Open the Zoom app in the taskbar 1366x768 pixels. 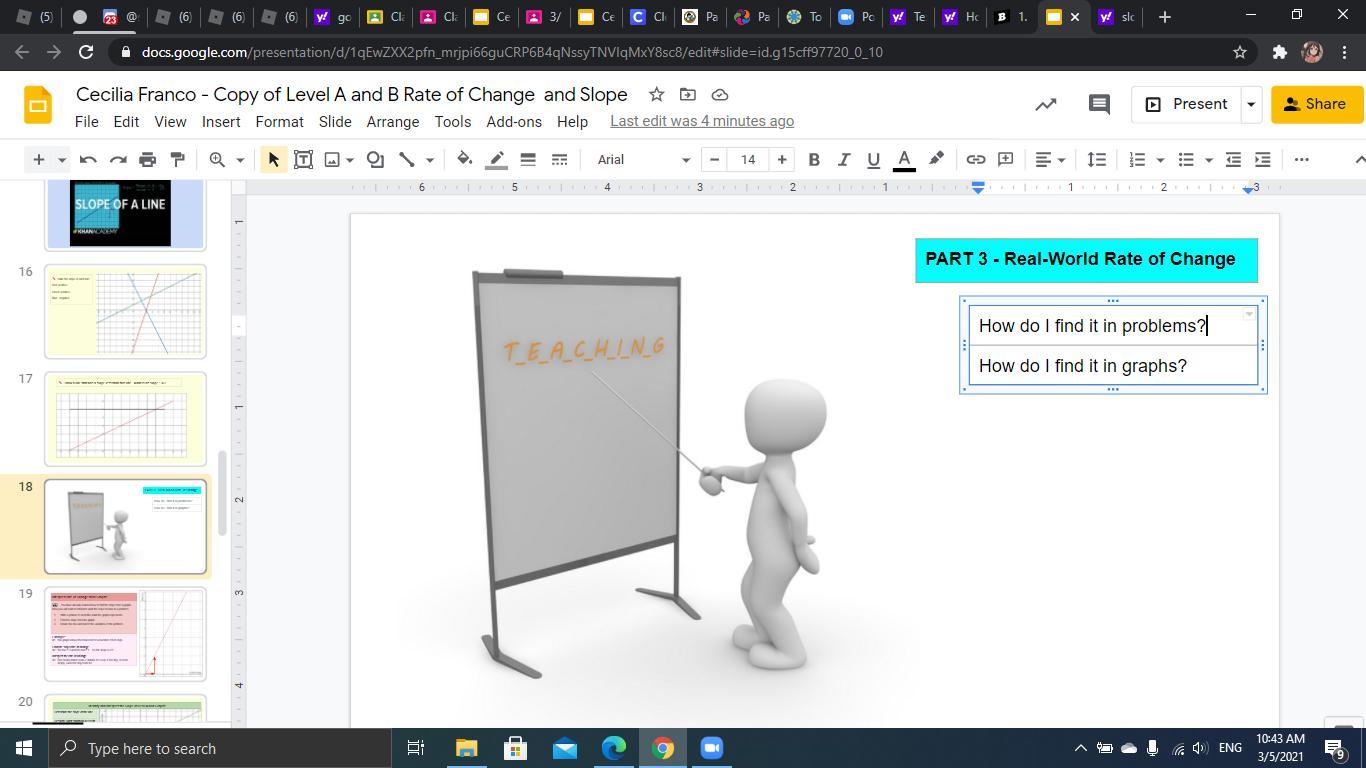[711, 748]
